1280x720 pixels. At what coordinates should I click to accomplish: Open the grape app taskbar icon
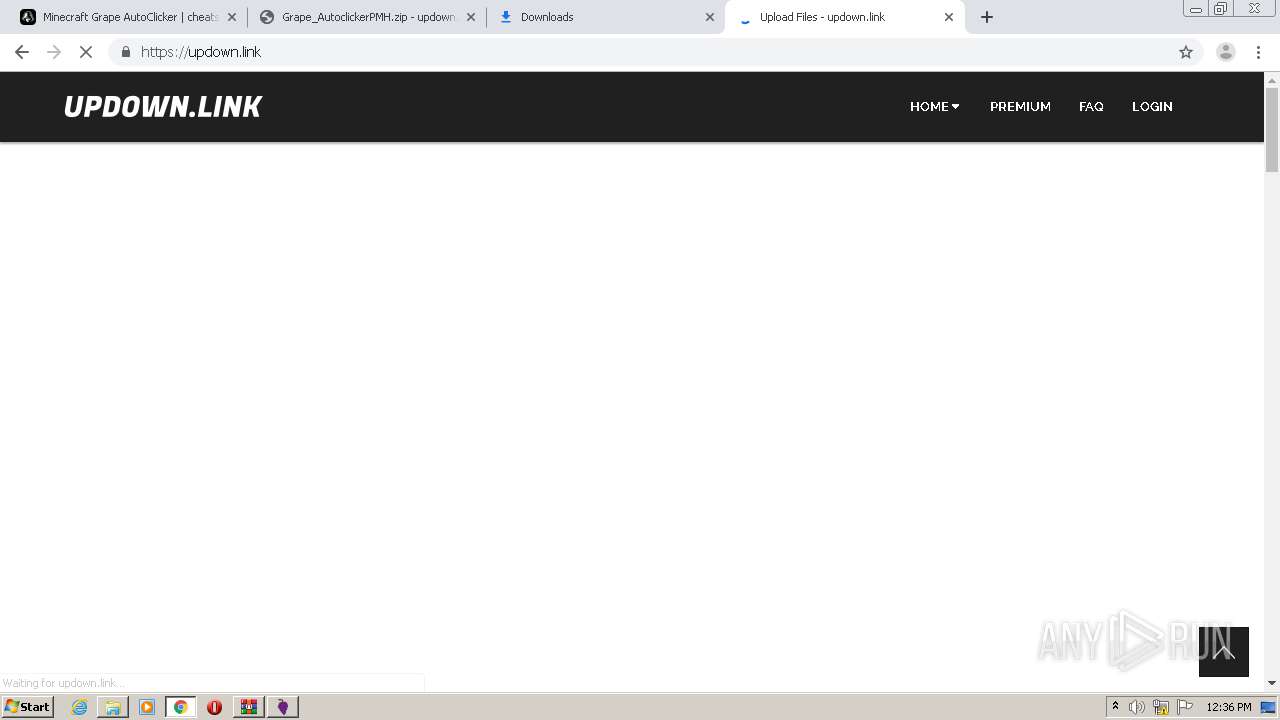point(283,707)
